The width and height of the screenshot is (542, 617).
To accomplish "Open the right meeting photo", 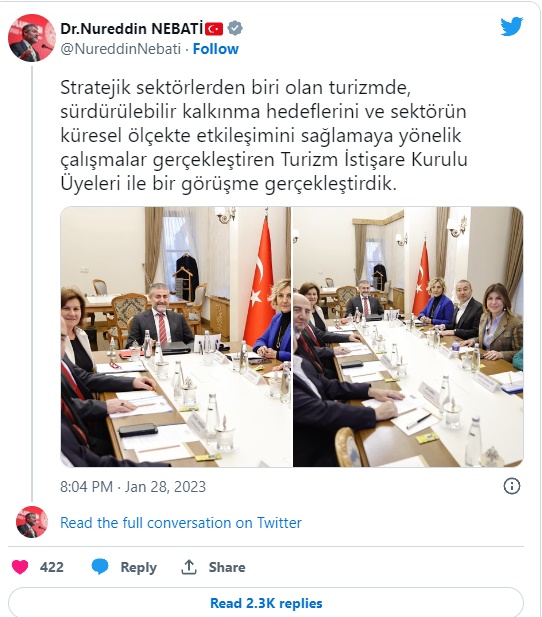I will [x=408, y=337].
